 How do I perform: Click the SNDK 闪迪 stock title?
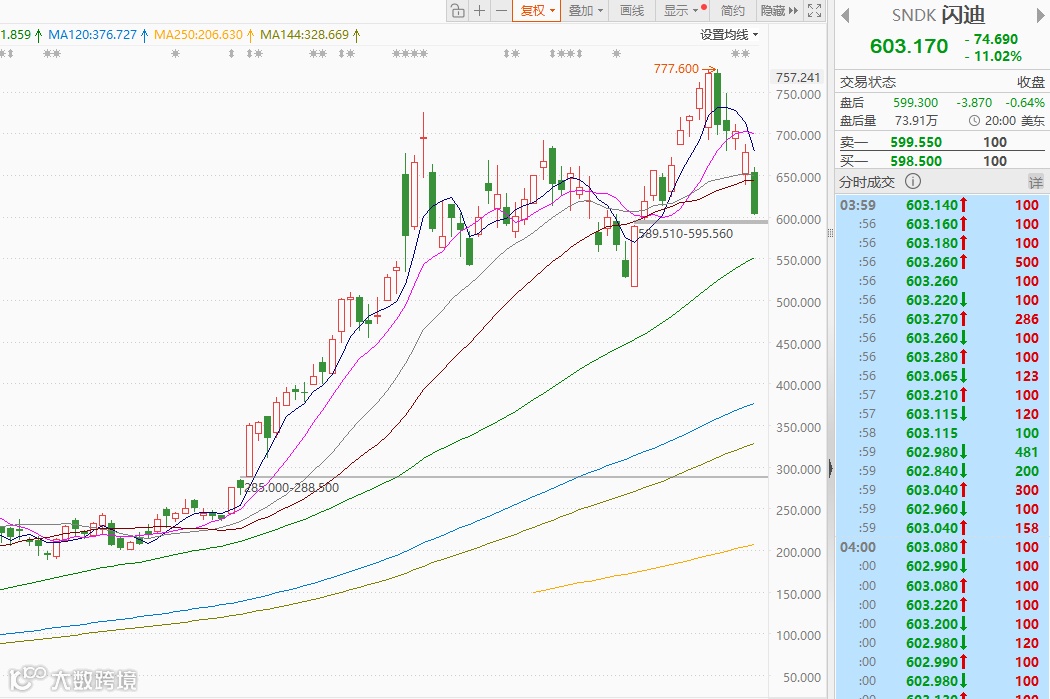[x=938, y=15]
